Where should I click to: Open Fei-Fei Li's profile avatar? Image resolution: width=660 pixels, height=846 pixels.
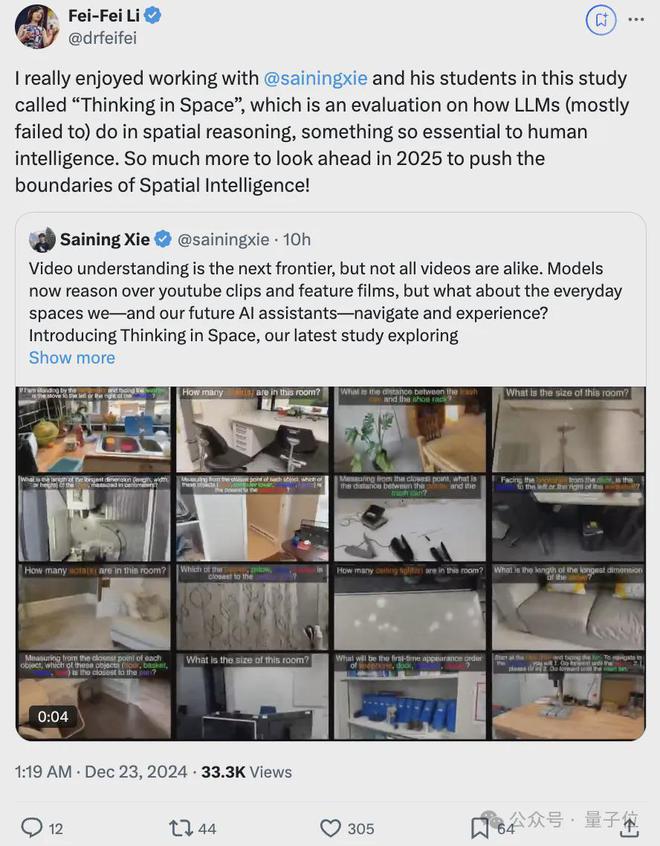[37, 26]
